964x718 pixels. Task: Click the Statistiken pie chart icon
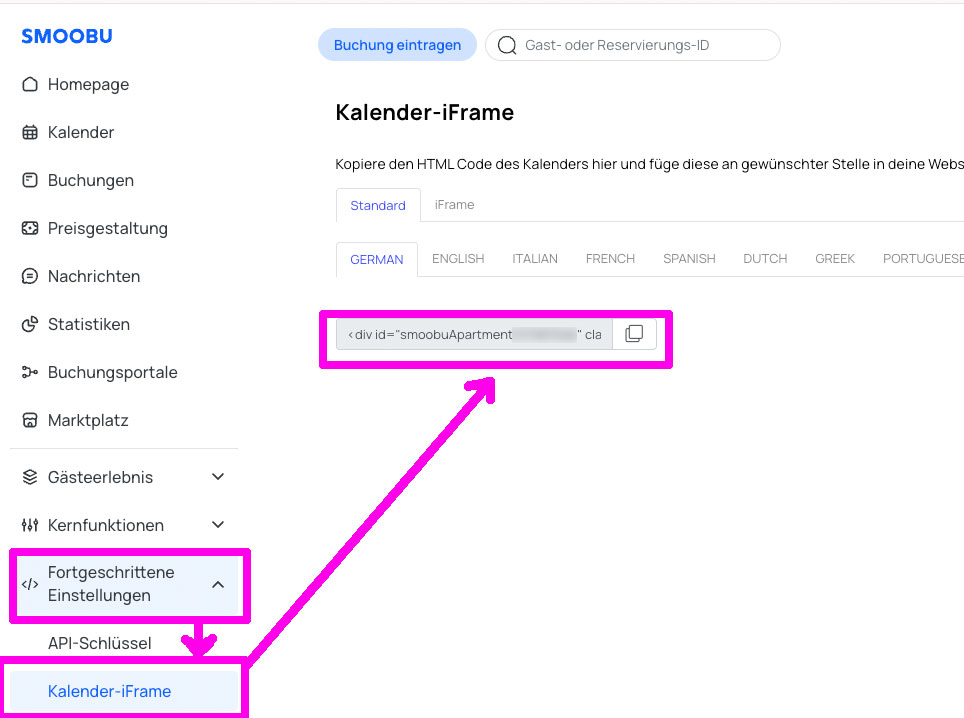(30, 325)
